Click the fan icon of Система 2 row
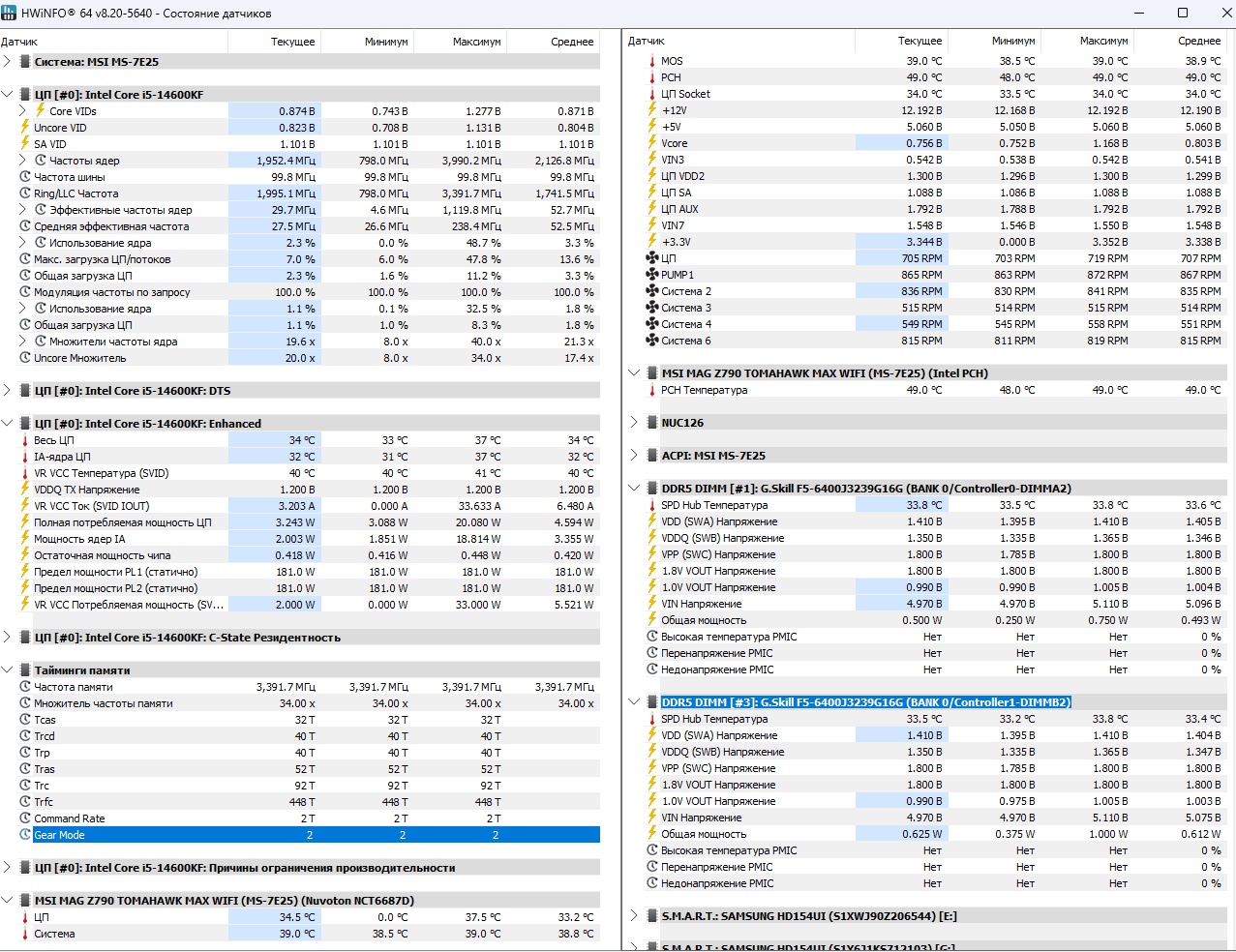The height and width of the screenshot is (952, 1236). coord(652,291)
